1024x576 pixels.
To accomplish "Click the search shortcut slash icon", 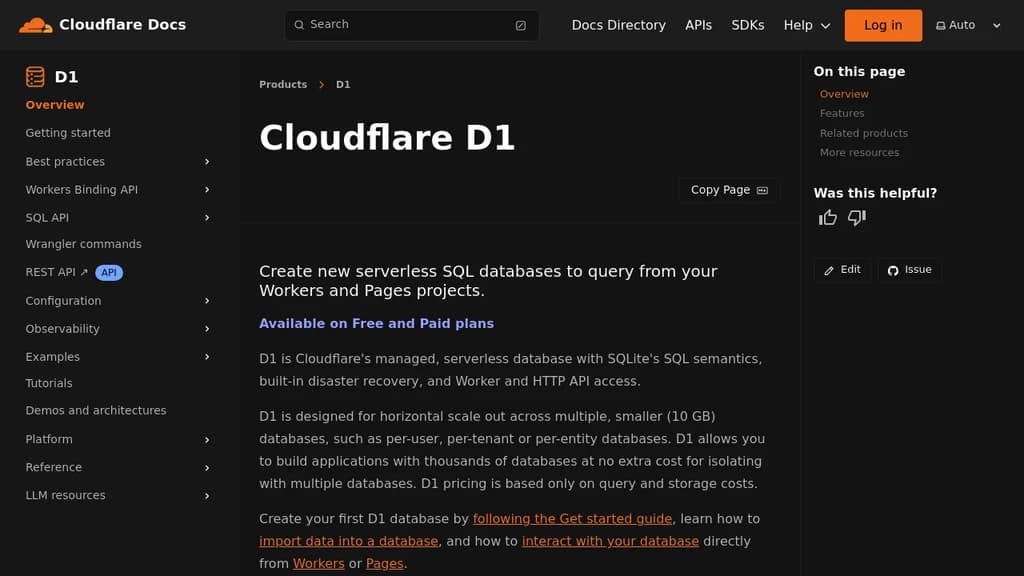I will (x=520, y=25).
